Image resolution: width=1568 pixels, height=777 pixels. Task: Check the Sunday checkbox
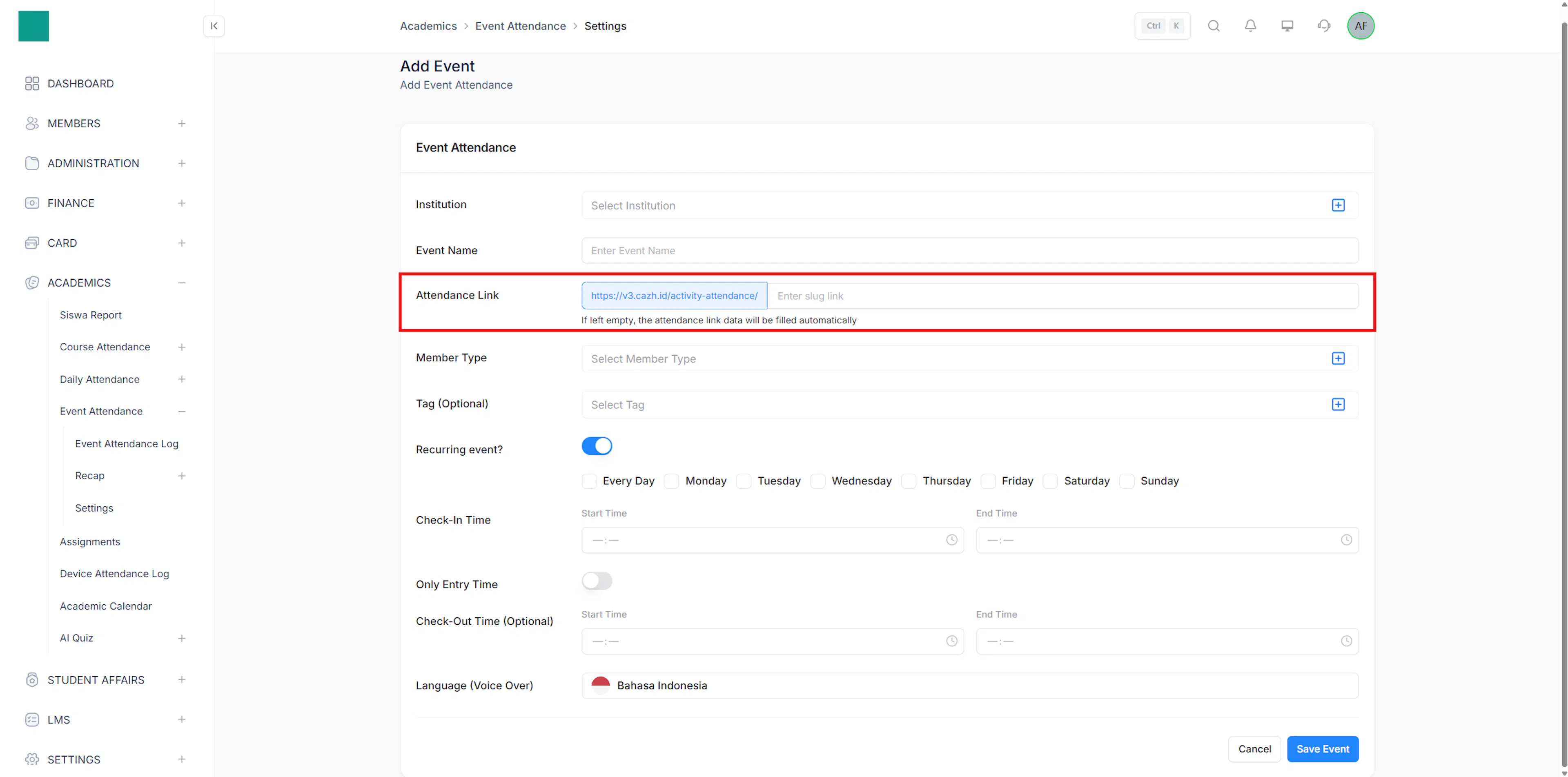pos(1127,481)
